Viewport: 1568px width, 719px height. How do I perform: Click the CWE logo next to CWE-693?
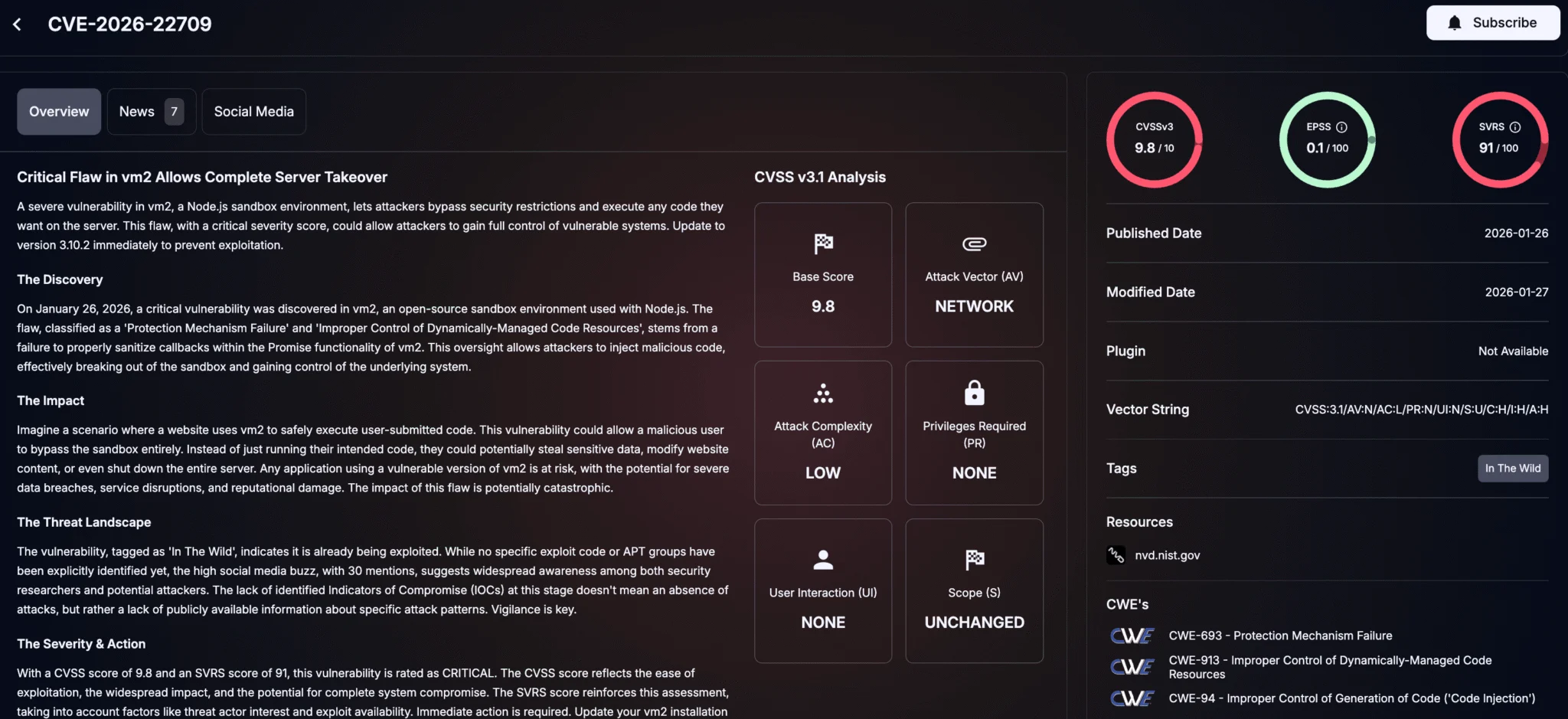point(1132,636)
